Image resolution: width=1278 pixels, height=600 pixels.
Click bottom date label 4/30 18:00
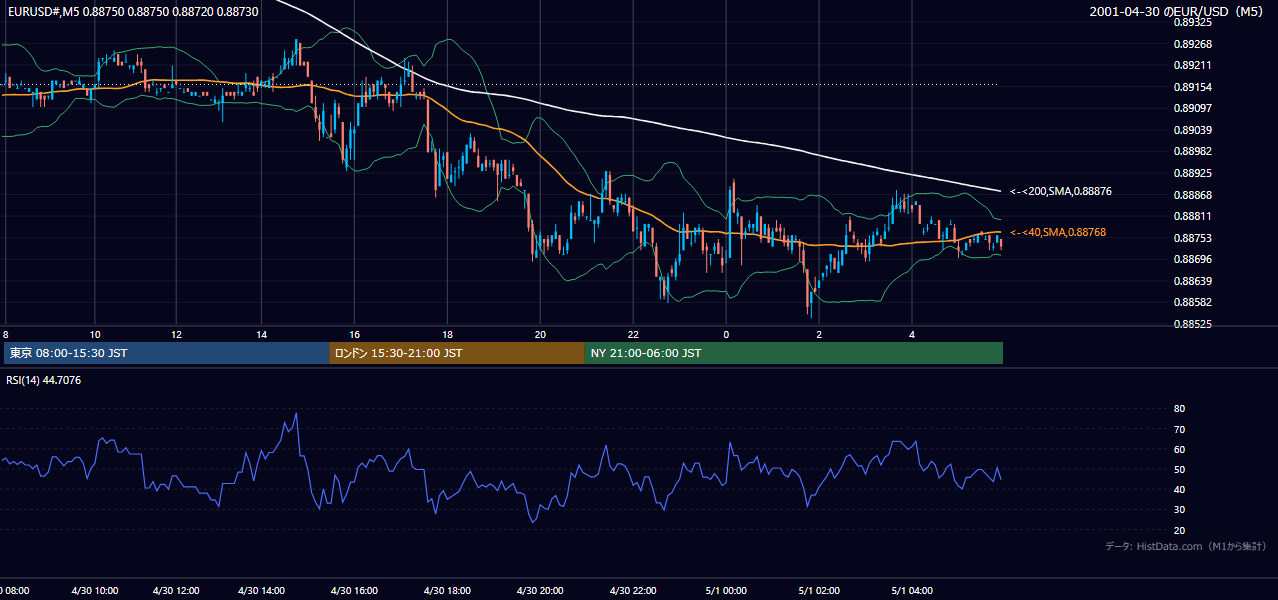447,591
